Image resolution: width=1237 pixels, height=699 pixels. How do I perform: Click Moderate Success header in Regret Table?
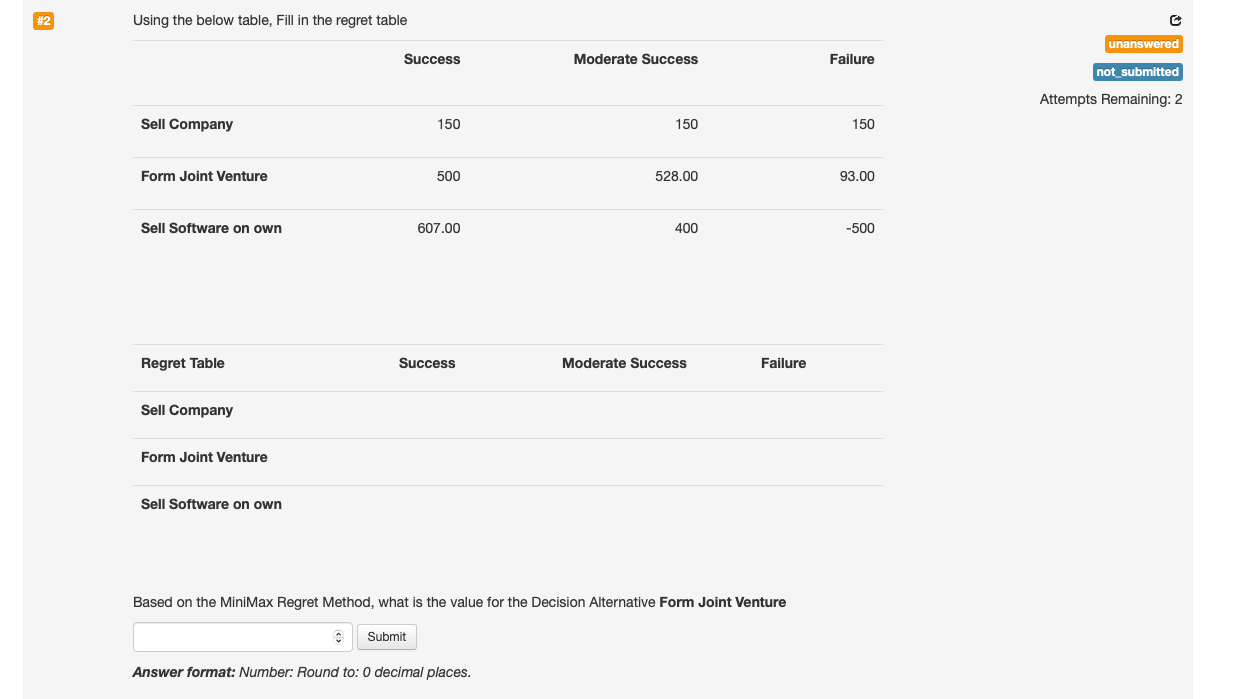pyautogui.click(x=624, y=363)
